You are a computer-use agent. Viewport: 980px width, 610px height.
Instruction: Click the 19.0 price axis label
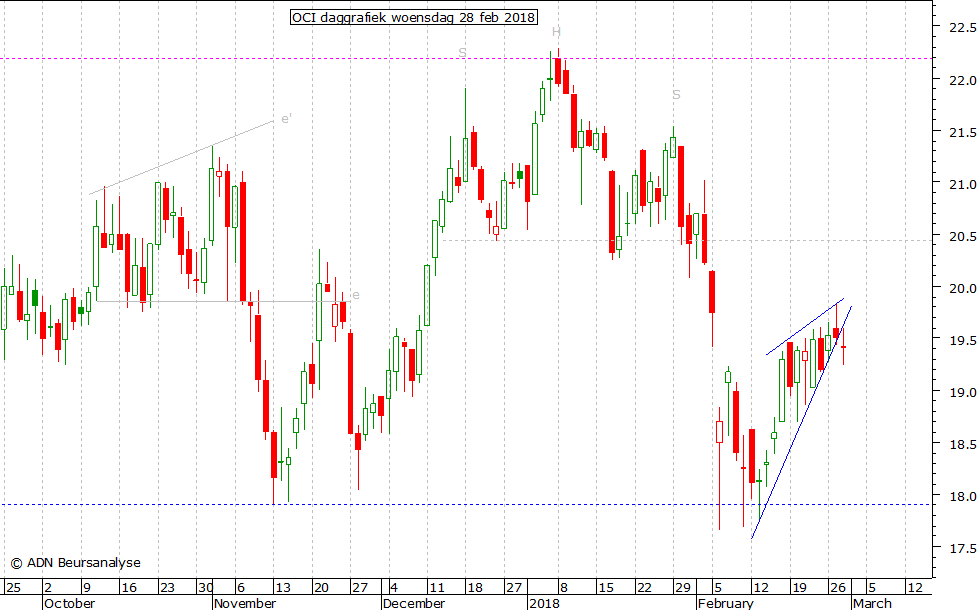(962, 392)
